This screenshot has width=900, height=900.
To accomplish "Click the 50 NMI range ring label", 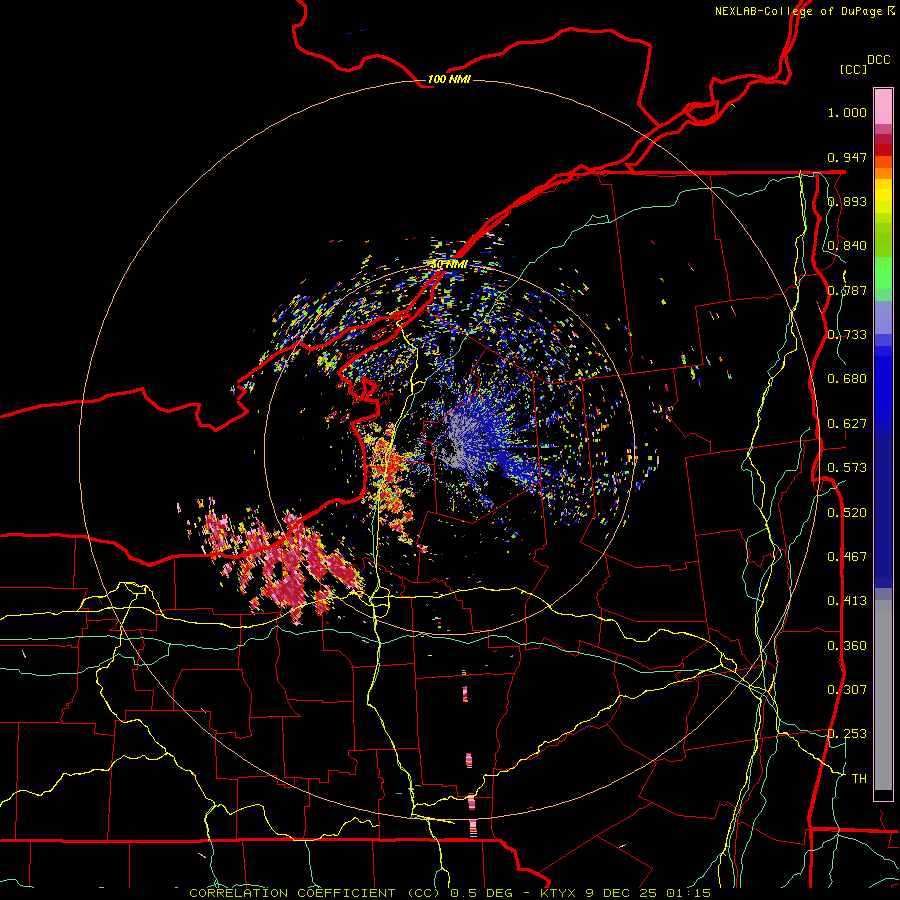I will click(x=449, y=265).
